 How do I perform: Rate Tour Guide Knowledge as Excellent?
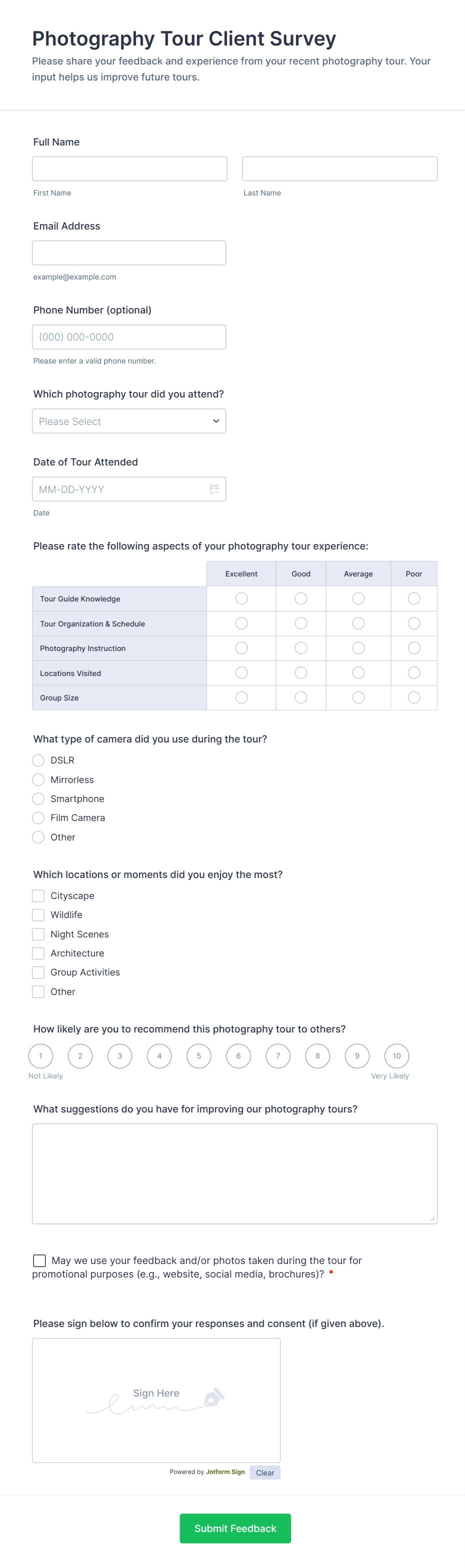[x=241, y=599]
